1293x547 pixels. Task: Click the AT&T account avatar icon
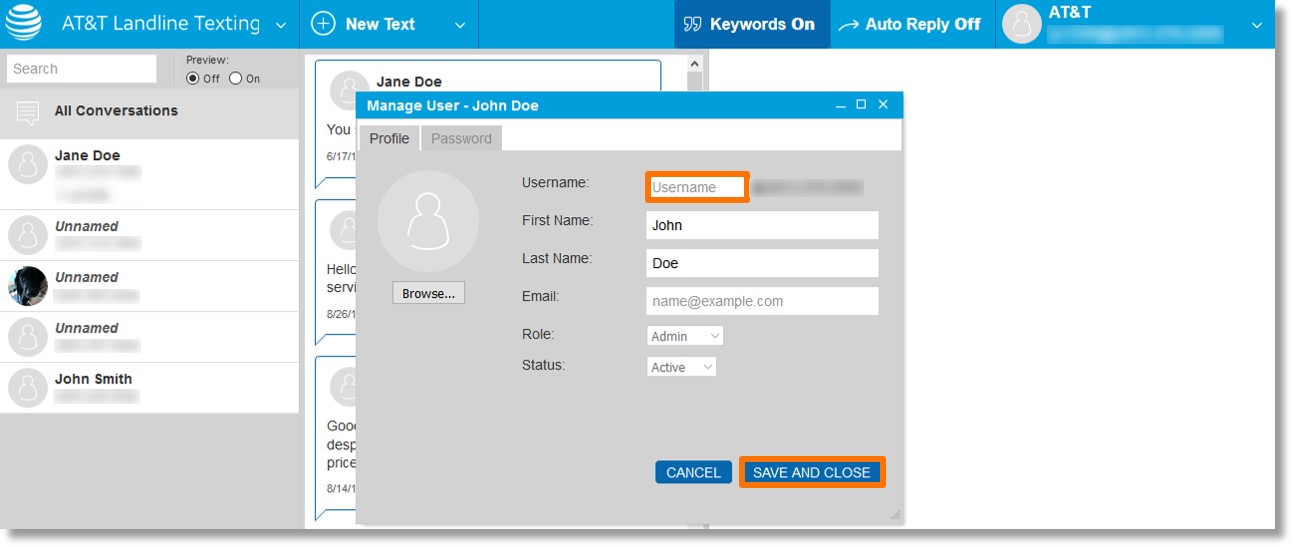(x=1022, y=24)
